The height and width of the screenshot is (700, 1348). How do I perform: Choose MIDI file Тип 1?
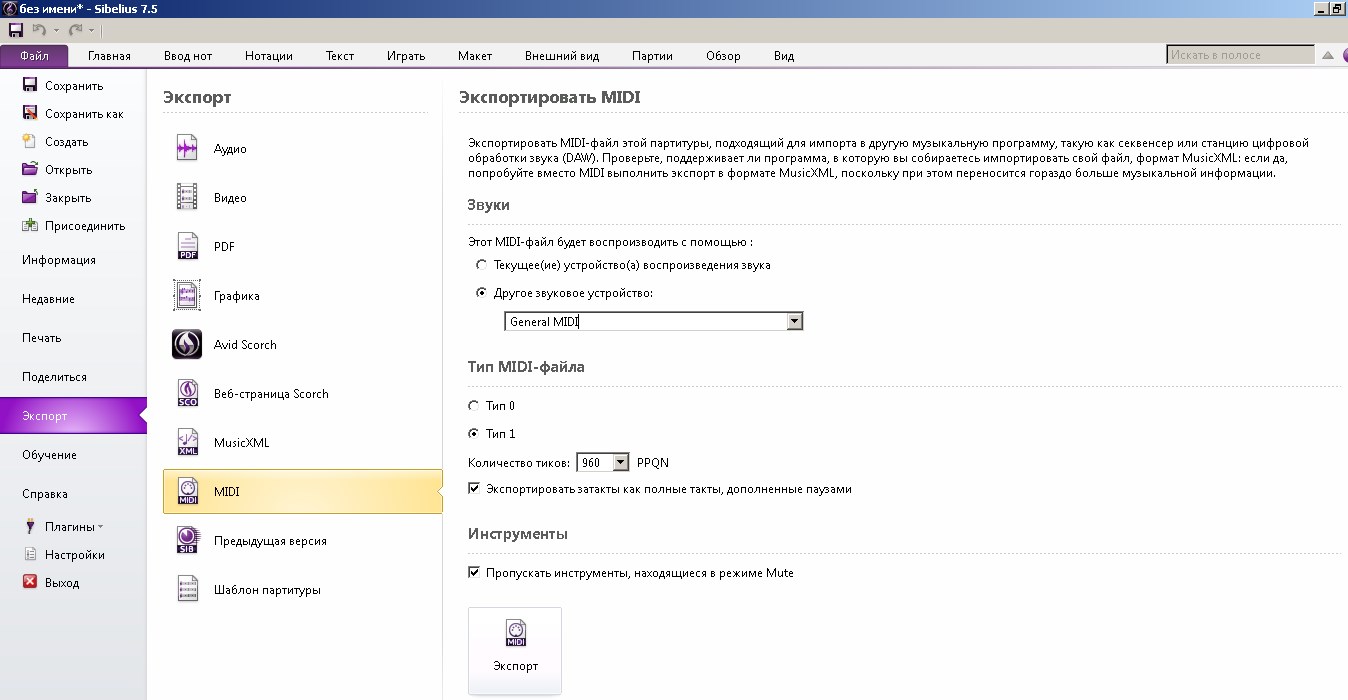pos(475,434)
